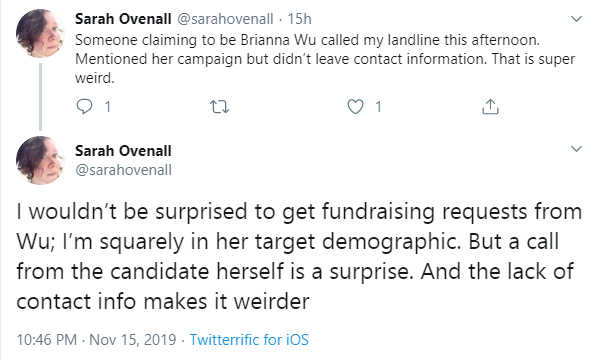Click the like count beside the heart
This screenshot has height=360, width=596.
[x=378, y=107]
